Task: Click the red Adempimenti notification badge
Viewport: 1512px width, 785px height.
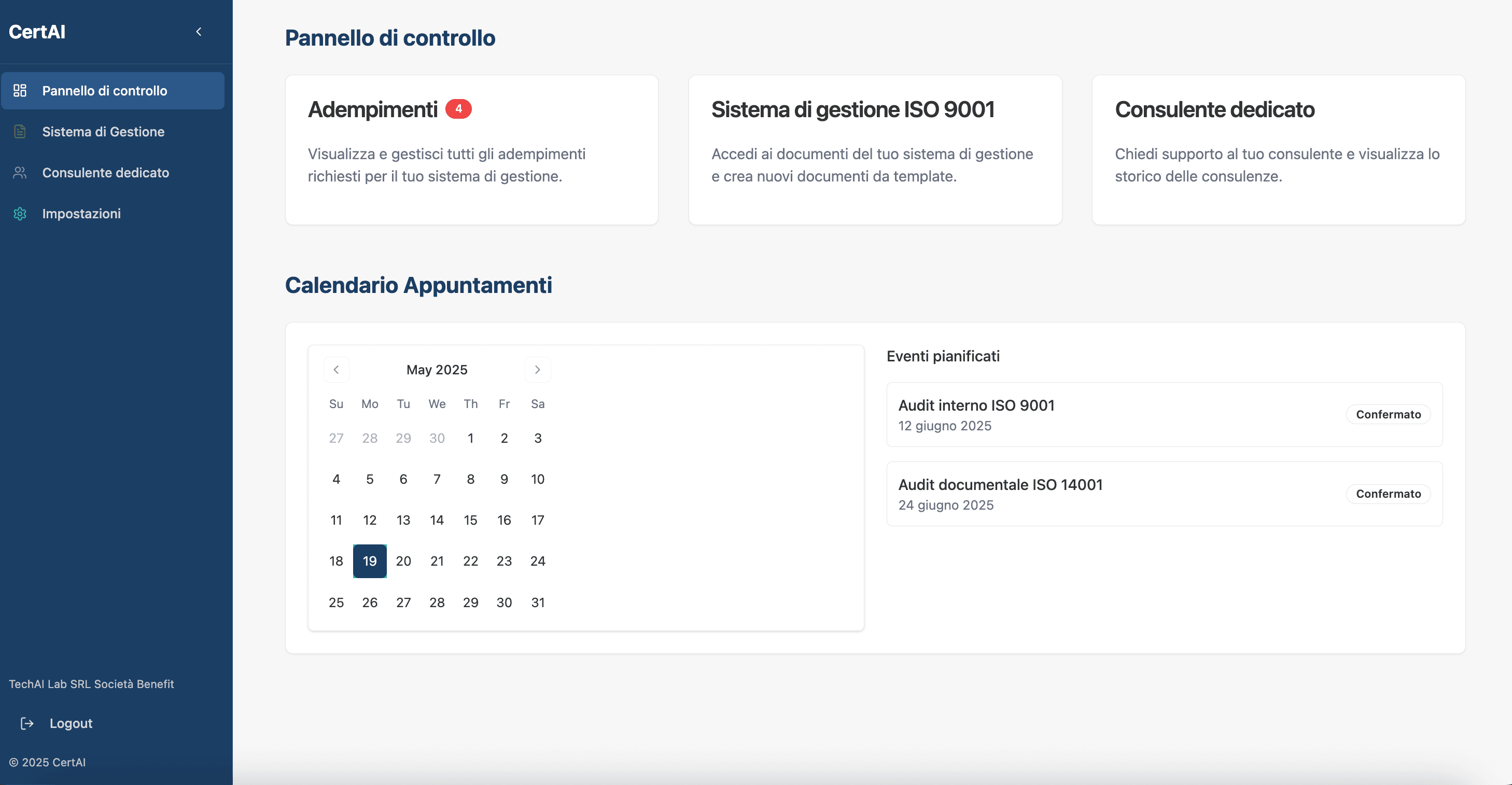Action: [458, 108]
